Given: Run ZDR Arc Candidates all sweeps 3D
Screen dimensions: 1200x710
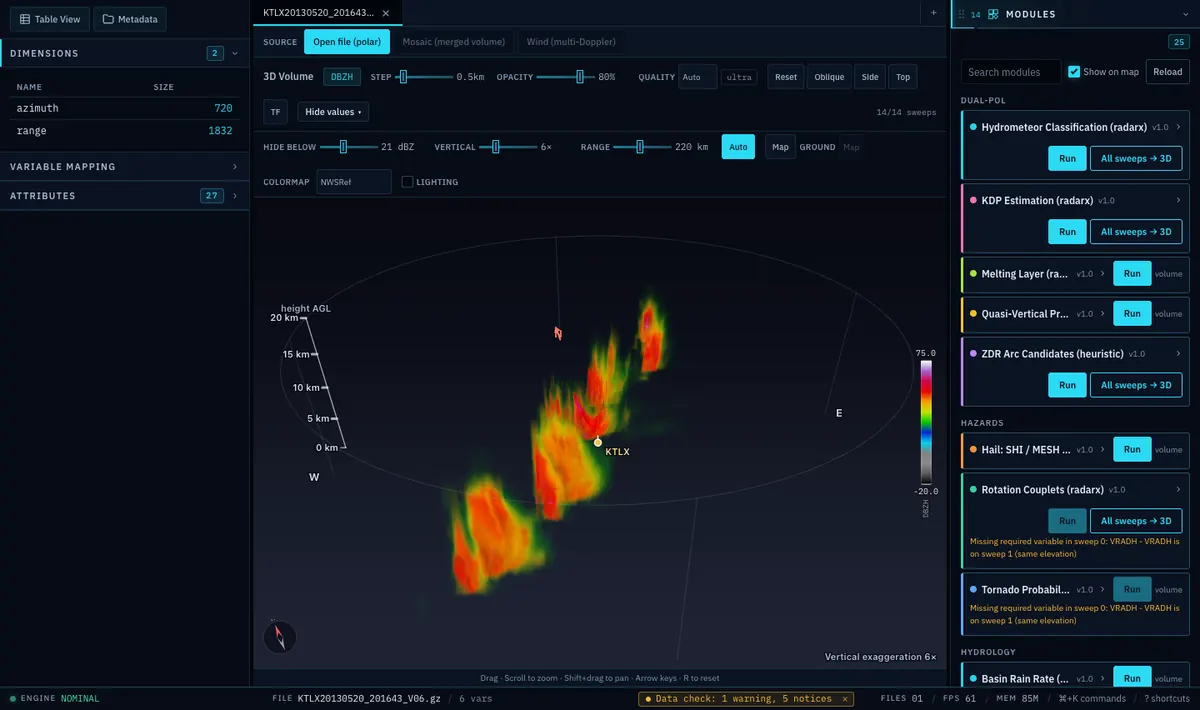Looking at the screenshot, I should point(1136,385).
